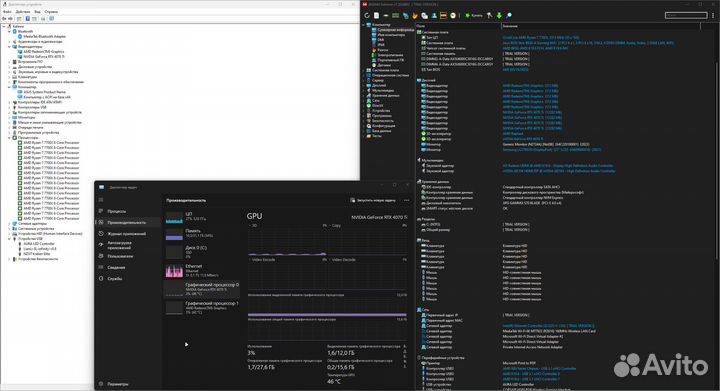Viewport: 720px width, 391px height.
Task: Click the orange flame icon in AIDA64 toolbar
Action: (x=415, y=16)
